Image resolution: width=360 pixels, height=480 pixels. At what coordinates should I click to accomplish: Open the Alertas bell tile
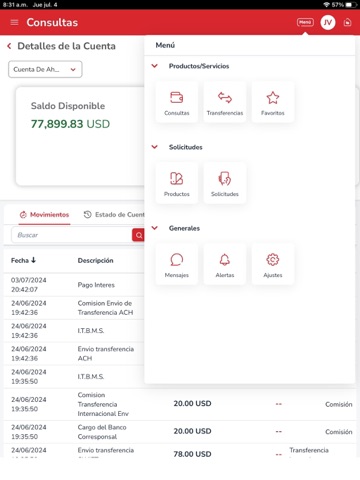click(225, 264)
